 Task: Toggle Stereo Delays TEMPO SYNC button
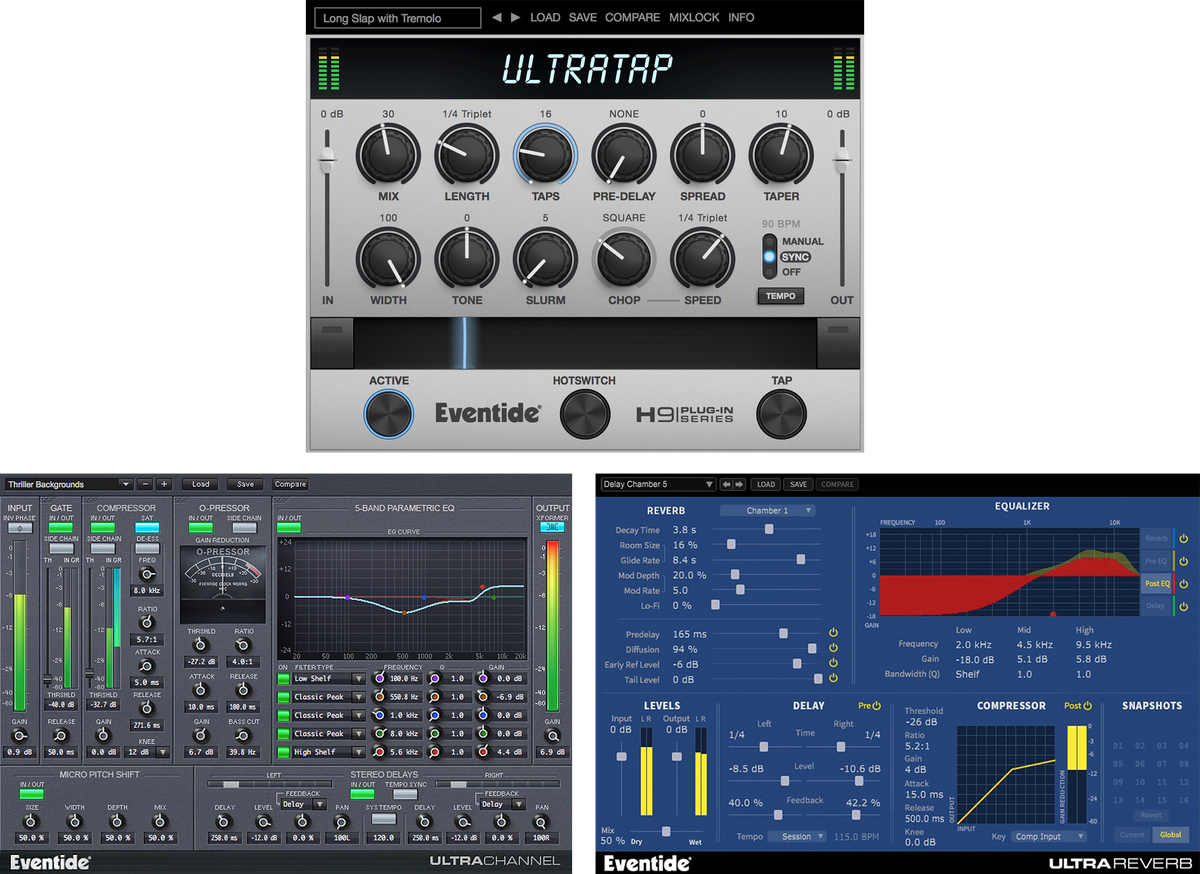click(x=405, y=794)
